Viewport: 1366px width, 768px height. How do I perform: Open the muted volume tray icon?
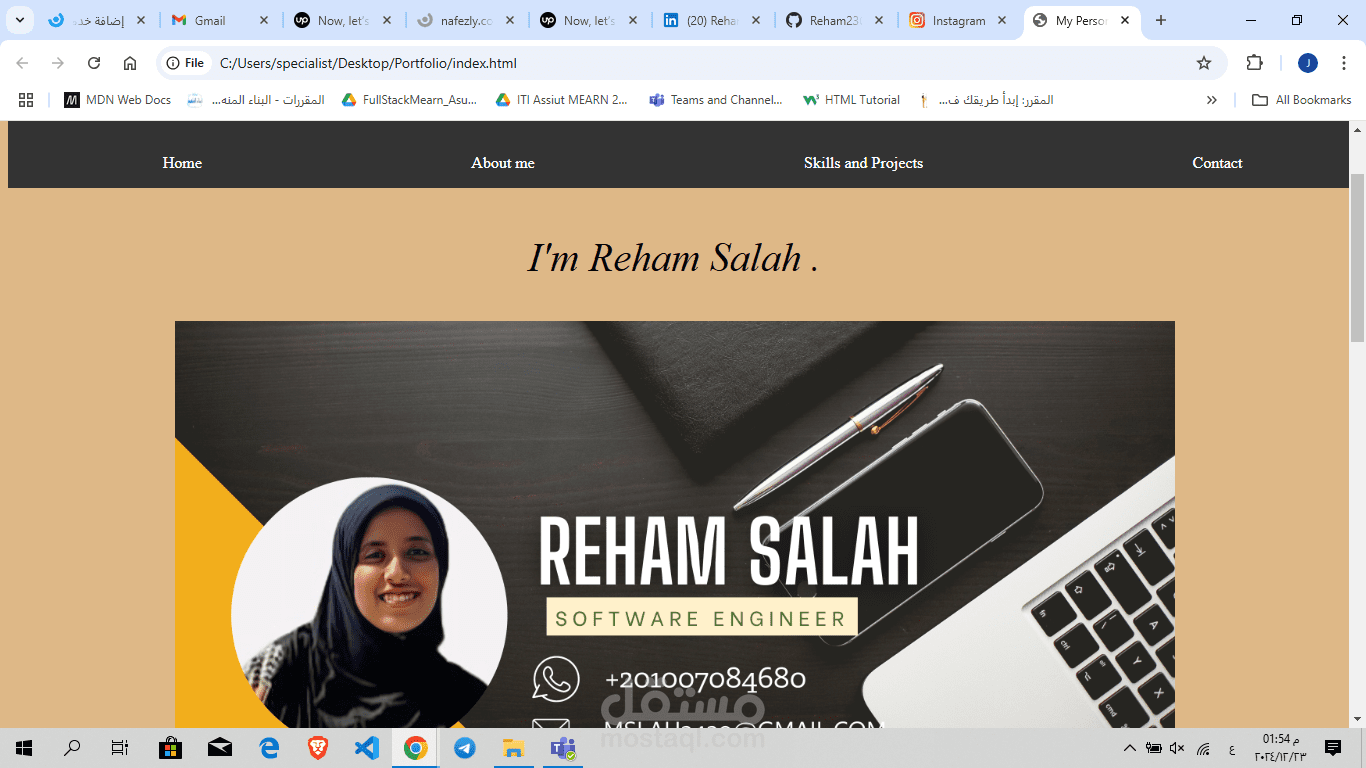[x=1177, y=748]
